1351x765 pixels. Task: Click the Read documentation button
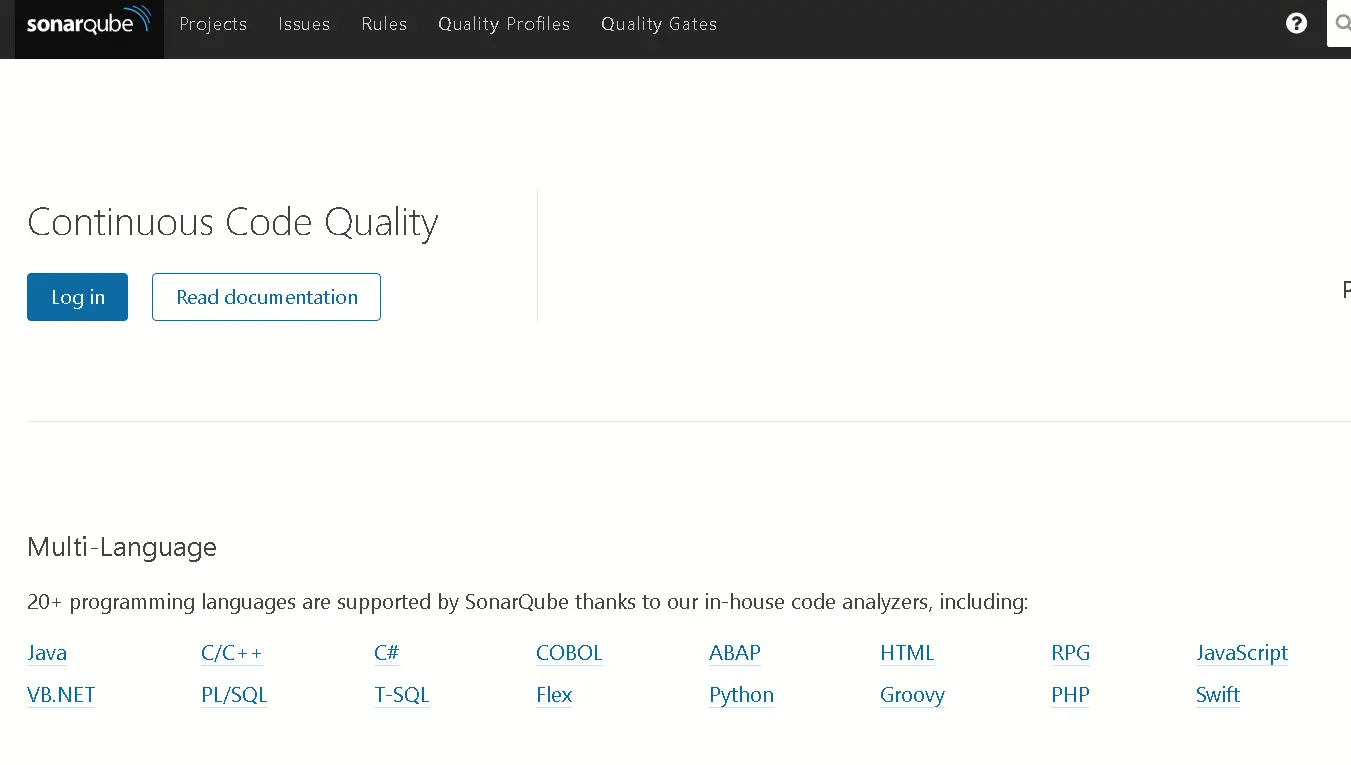click(x=266, y=297)
